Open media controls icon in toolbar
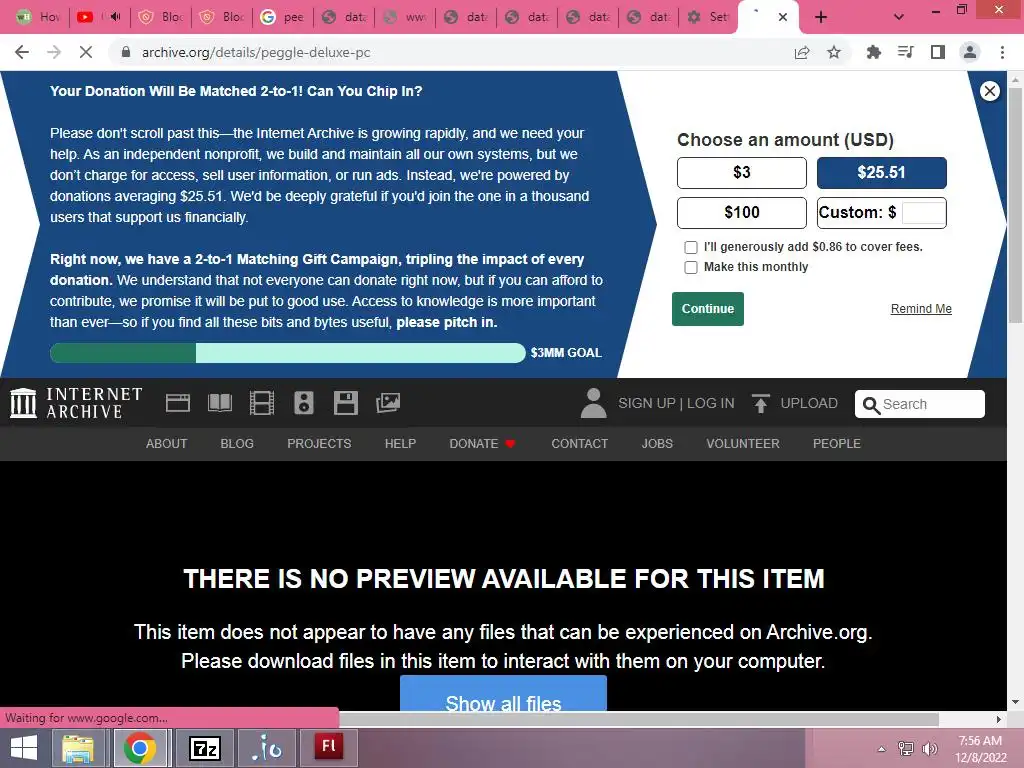 point(906,52)
